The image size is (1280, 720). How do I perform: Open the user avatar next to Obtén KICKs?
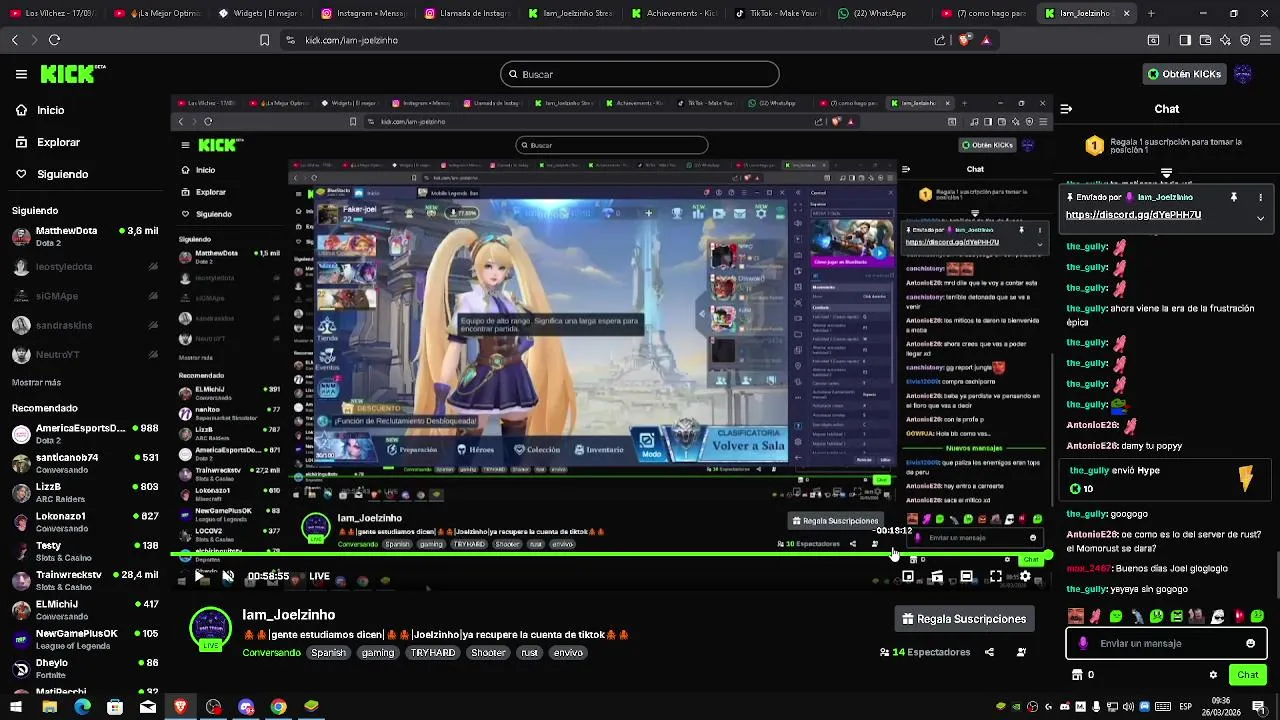tap(1243, 74)
